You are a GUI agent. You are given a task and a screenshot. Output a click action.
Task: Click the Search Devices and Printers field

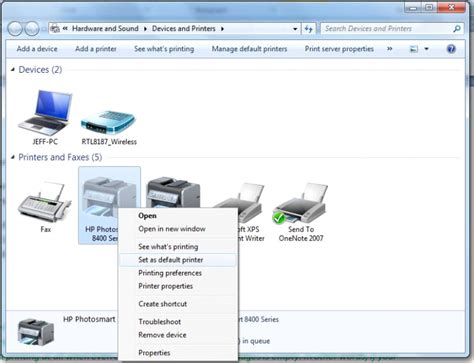click(x=387, y=29)
